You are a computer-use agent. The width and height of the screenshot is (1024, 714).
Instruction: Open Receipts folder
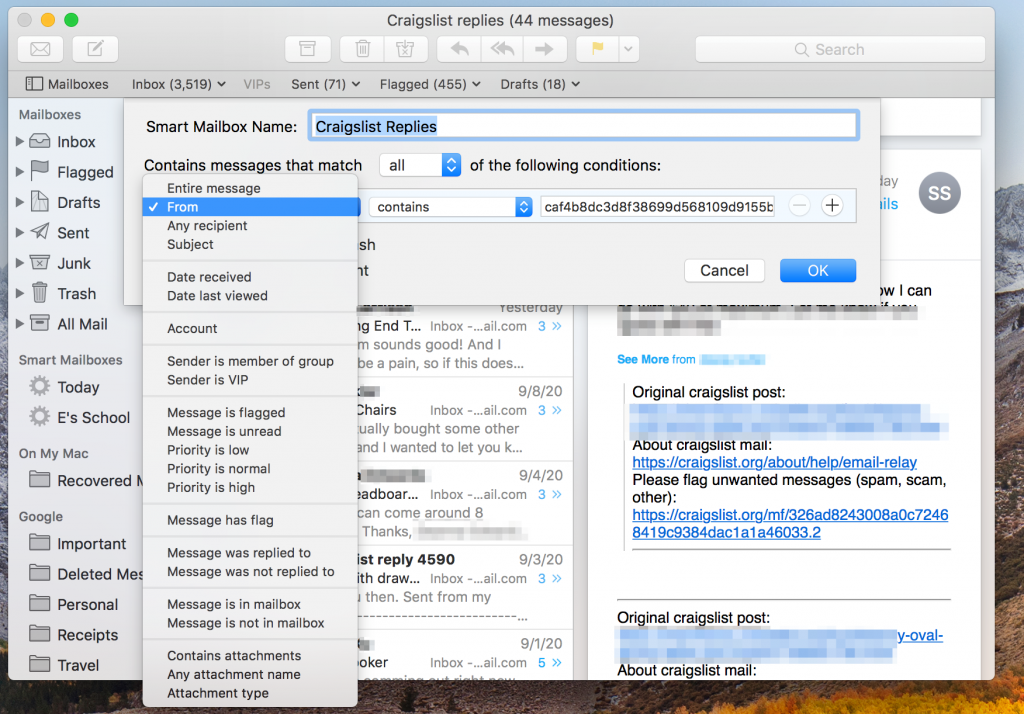pyautogui.click(x=87, y=634)
